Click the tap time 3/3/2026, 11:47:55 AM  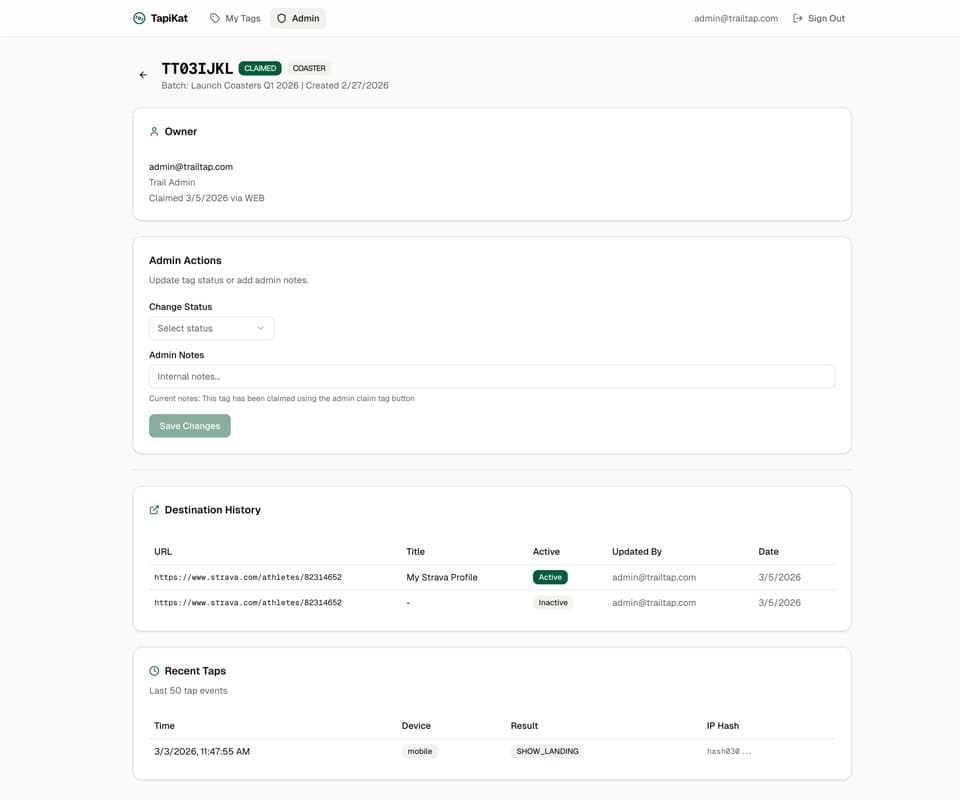[202, 752]
